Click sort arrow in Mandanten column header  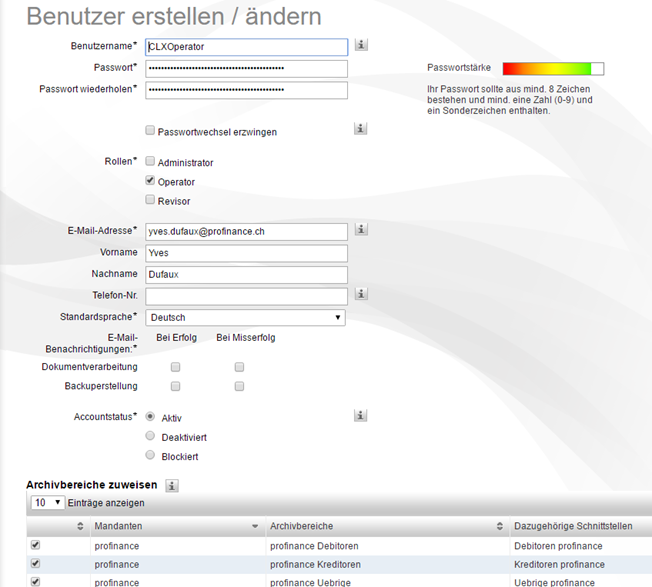(x=255, y=526)
